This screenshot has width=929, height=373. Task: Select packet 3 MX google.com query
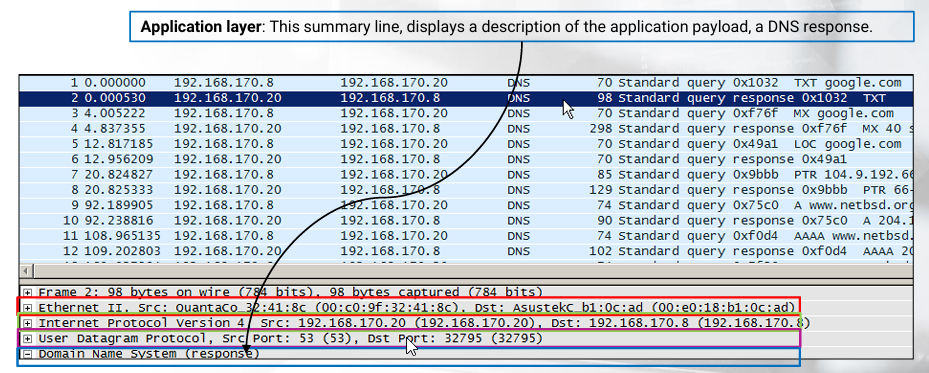pyautogui.click(x=466, y=113)
